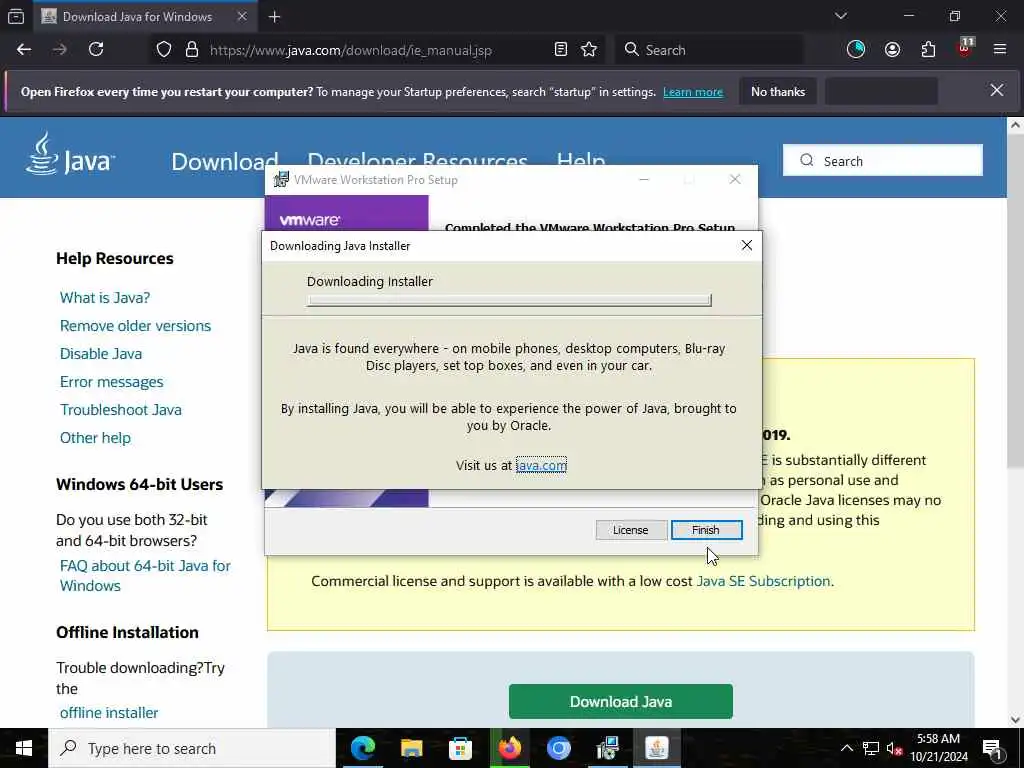Viewport: 1024px width, 768px height.
Task: Dismiss the startup notification bar
Action: 997,91
